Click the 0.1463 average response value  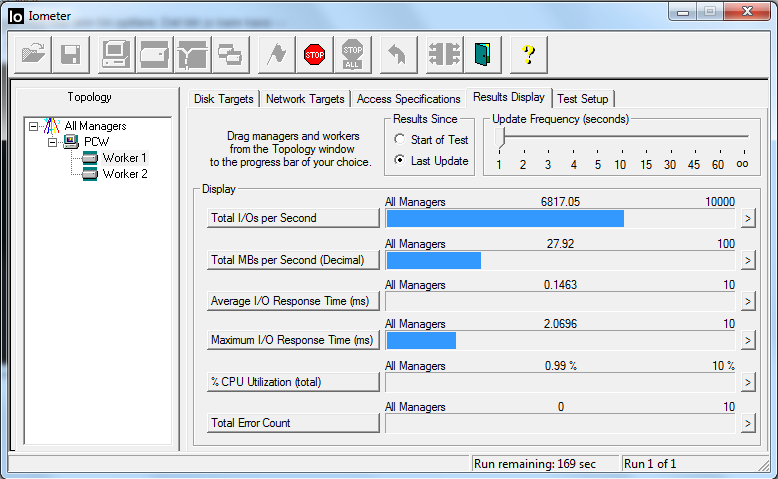pyautogui.click(x=560, y=285)
